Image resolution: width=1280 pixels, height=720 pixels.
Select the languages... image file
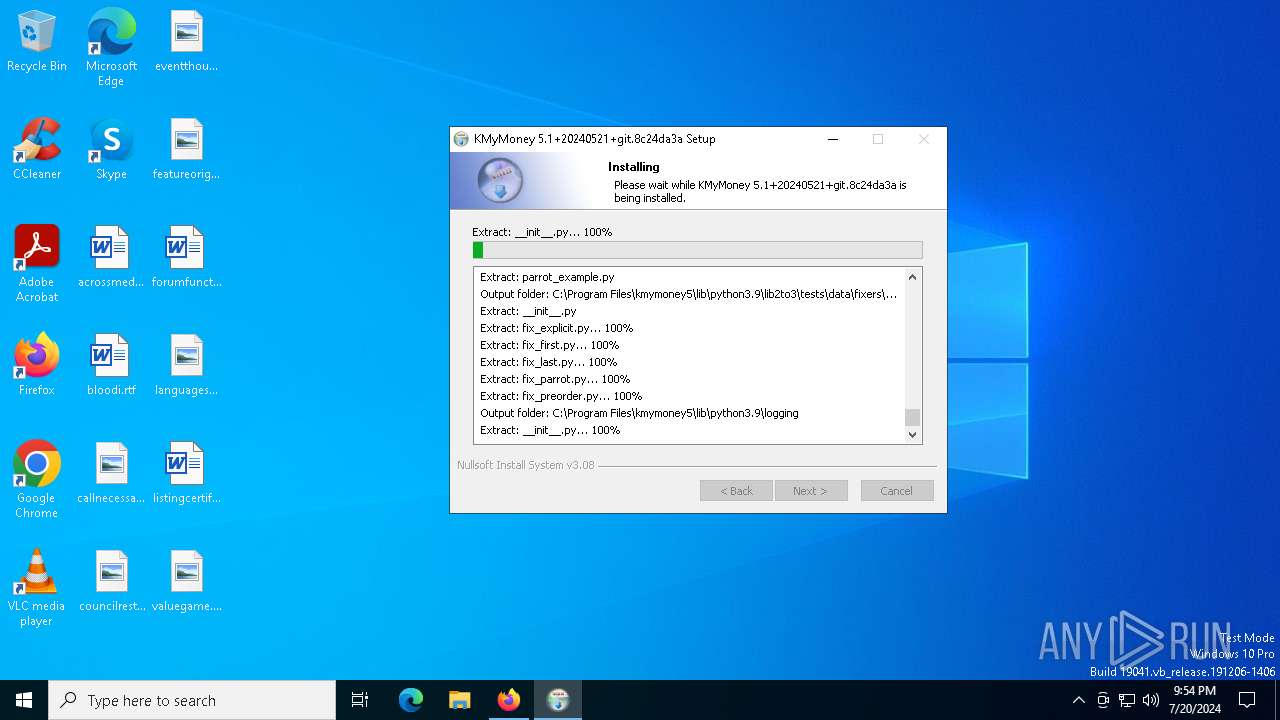tap(186, 366)
